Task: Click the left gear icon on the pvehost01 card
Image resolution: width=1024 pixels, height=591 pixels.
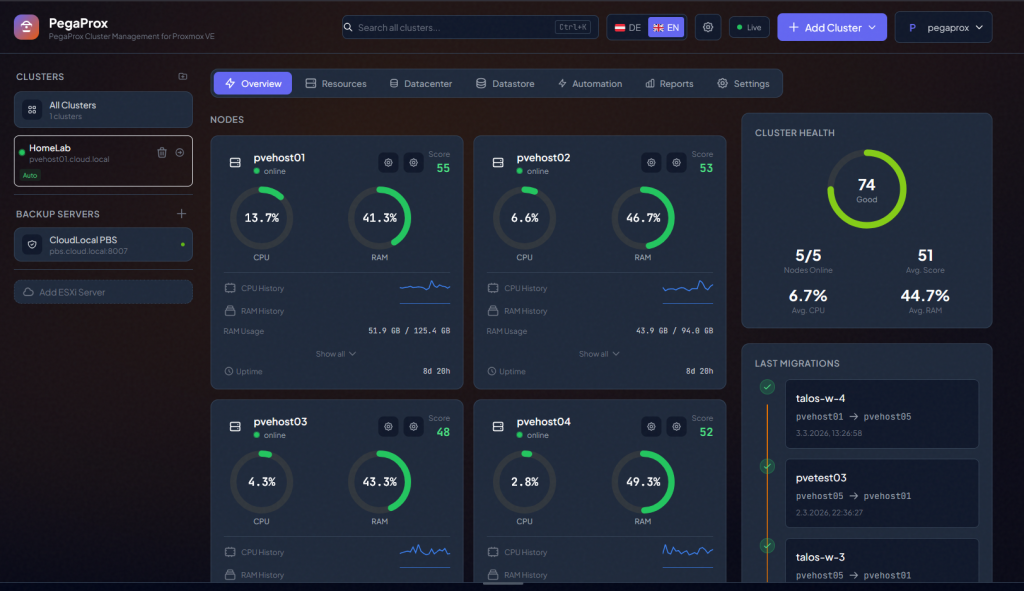Action: coord(389,162)
